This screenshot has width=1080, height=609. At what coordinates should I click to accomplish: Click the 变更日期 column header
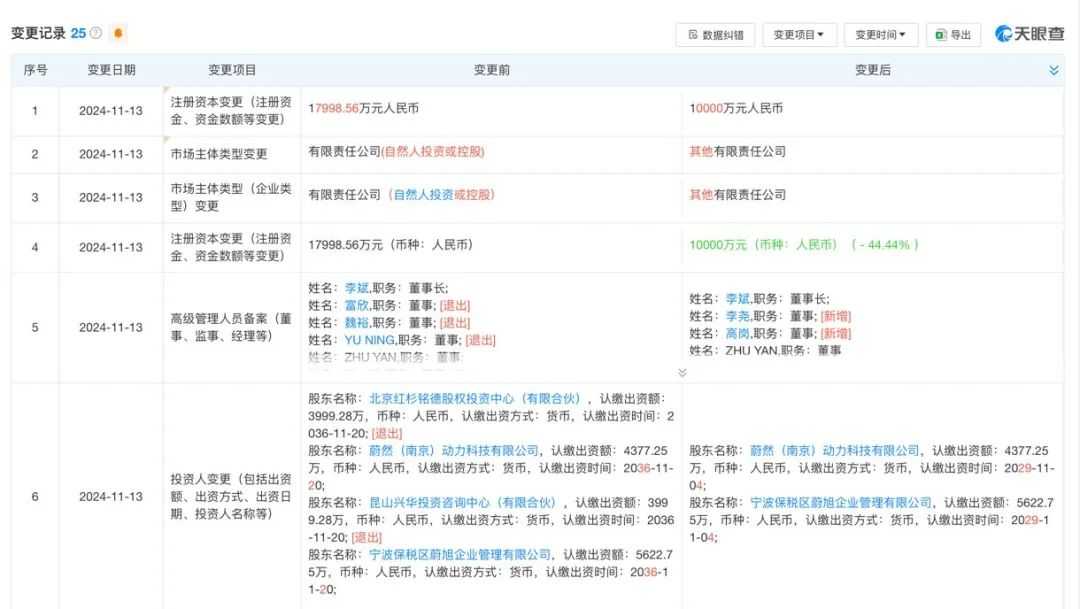(111, 70)
